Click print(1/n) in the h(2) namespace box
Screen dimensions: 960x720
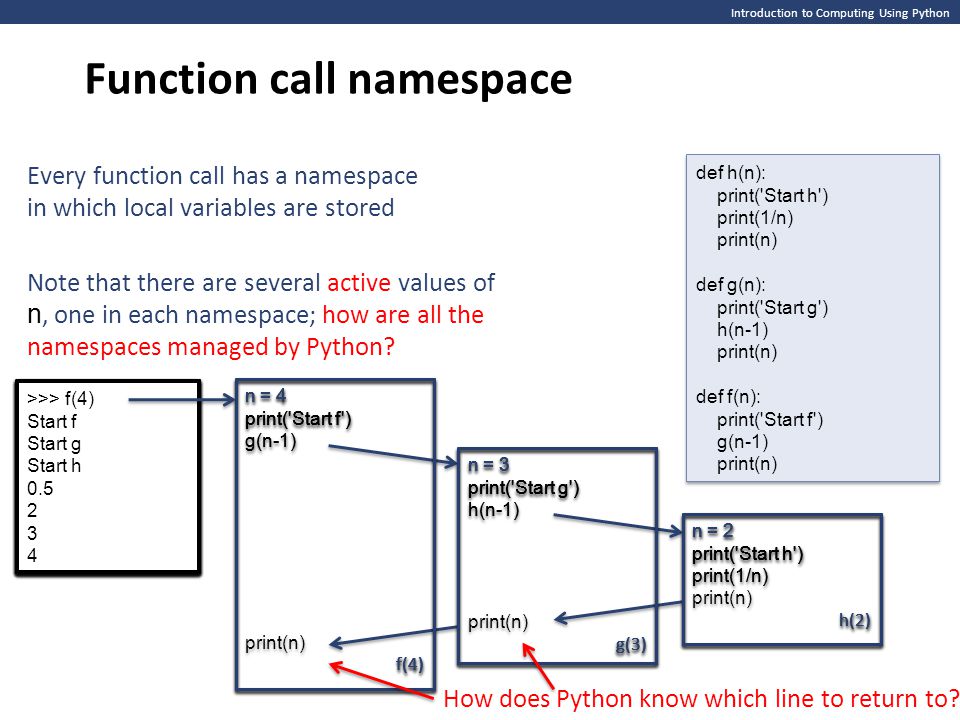tap(730, 576)
